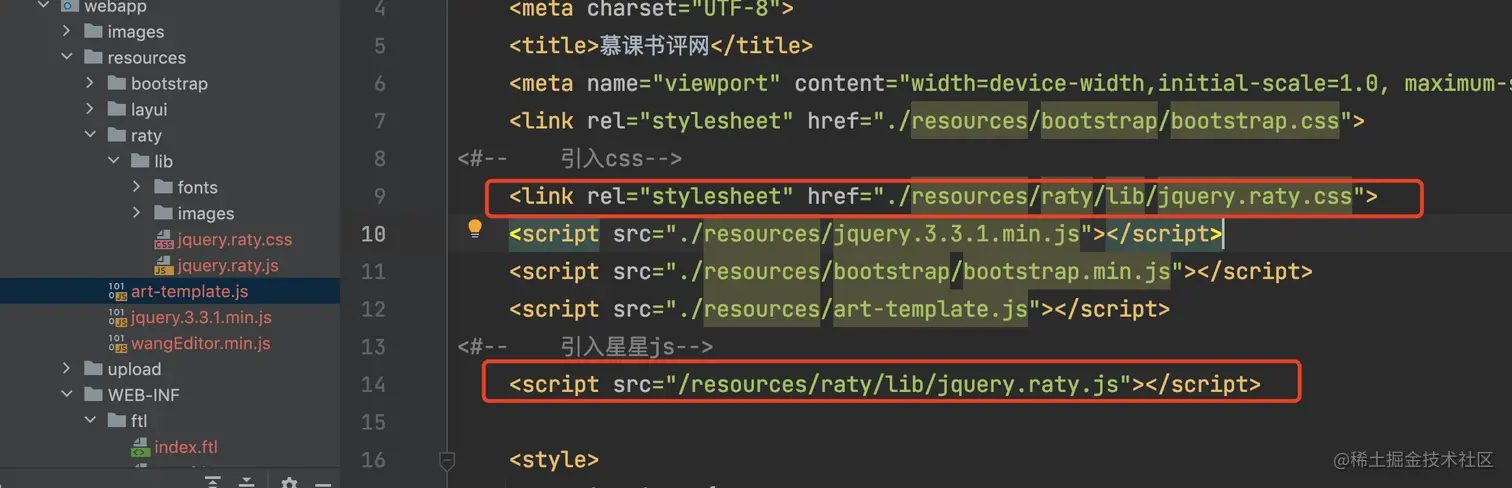Expand the images folder directly under webapp
Viewport: 1512px width, 488px height.
point(66,32)
